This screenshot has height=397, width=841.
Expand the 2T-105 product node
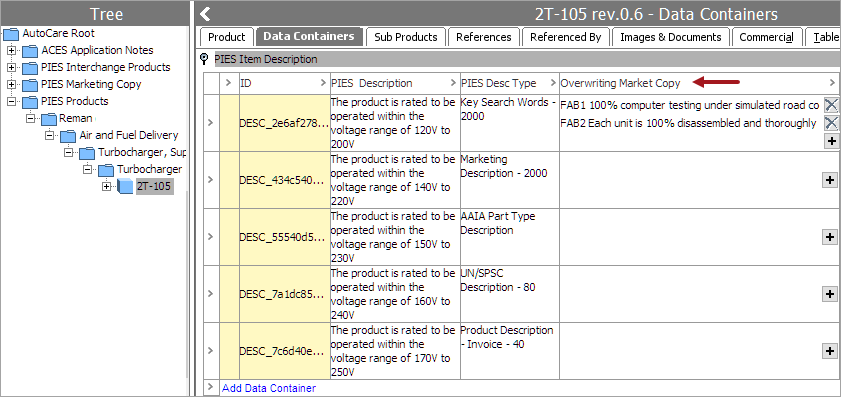pyautogui.click(x=107, y=186)
